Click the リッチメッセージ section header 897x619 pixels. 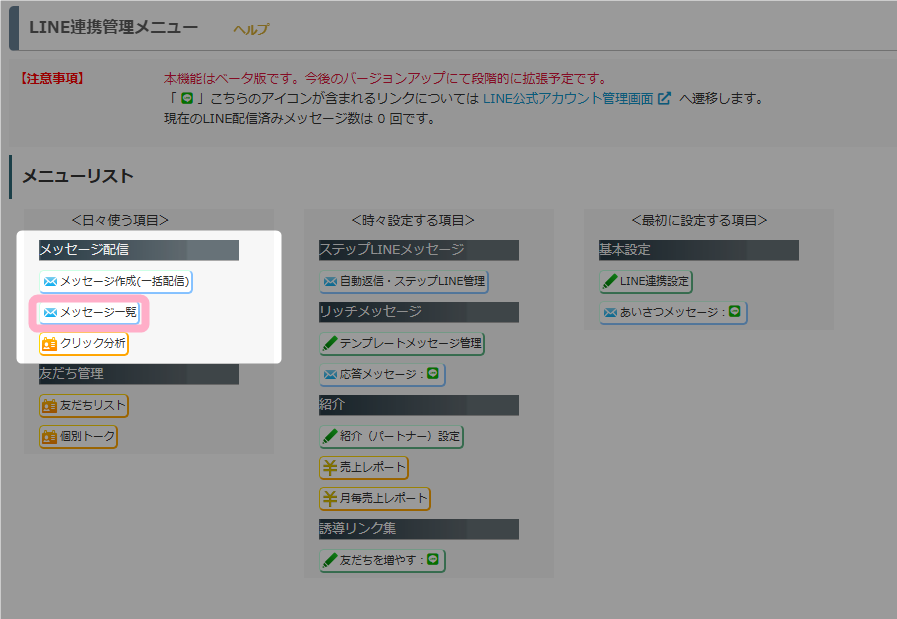(x=419, y=312)
